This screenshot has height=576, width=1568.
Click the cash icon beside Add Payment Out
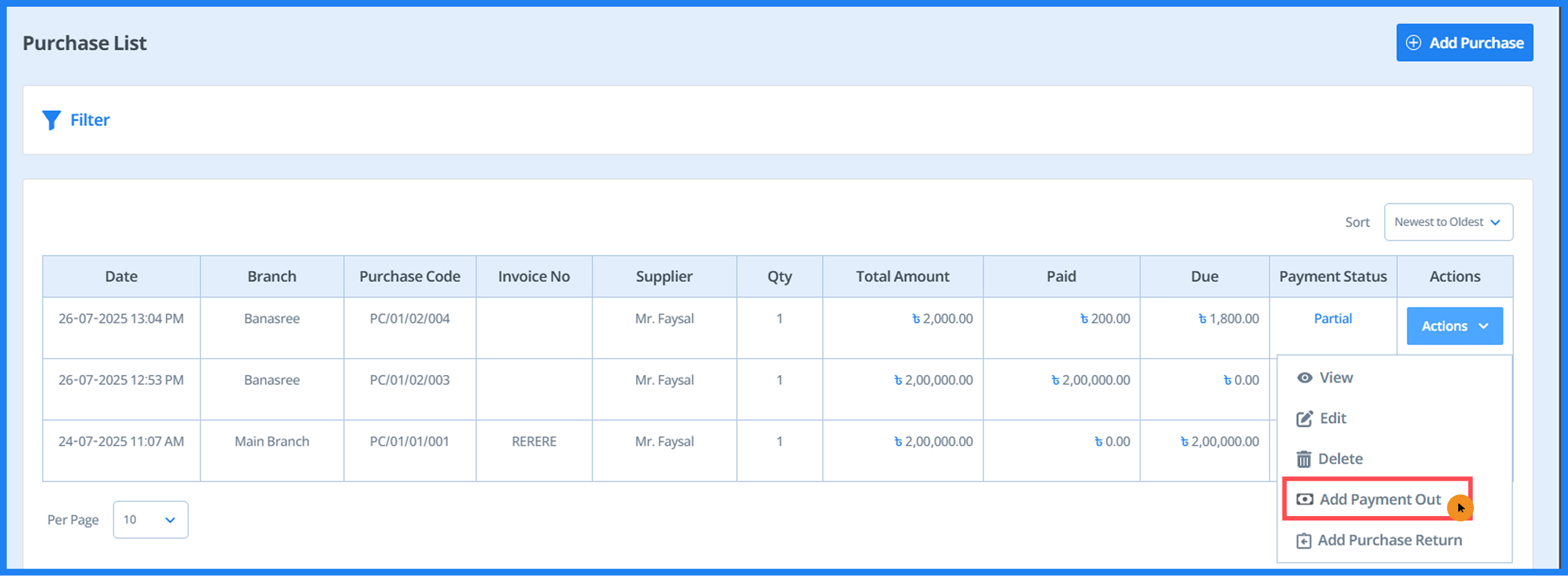[x=1304, y=500]
